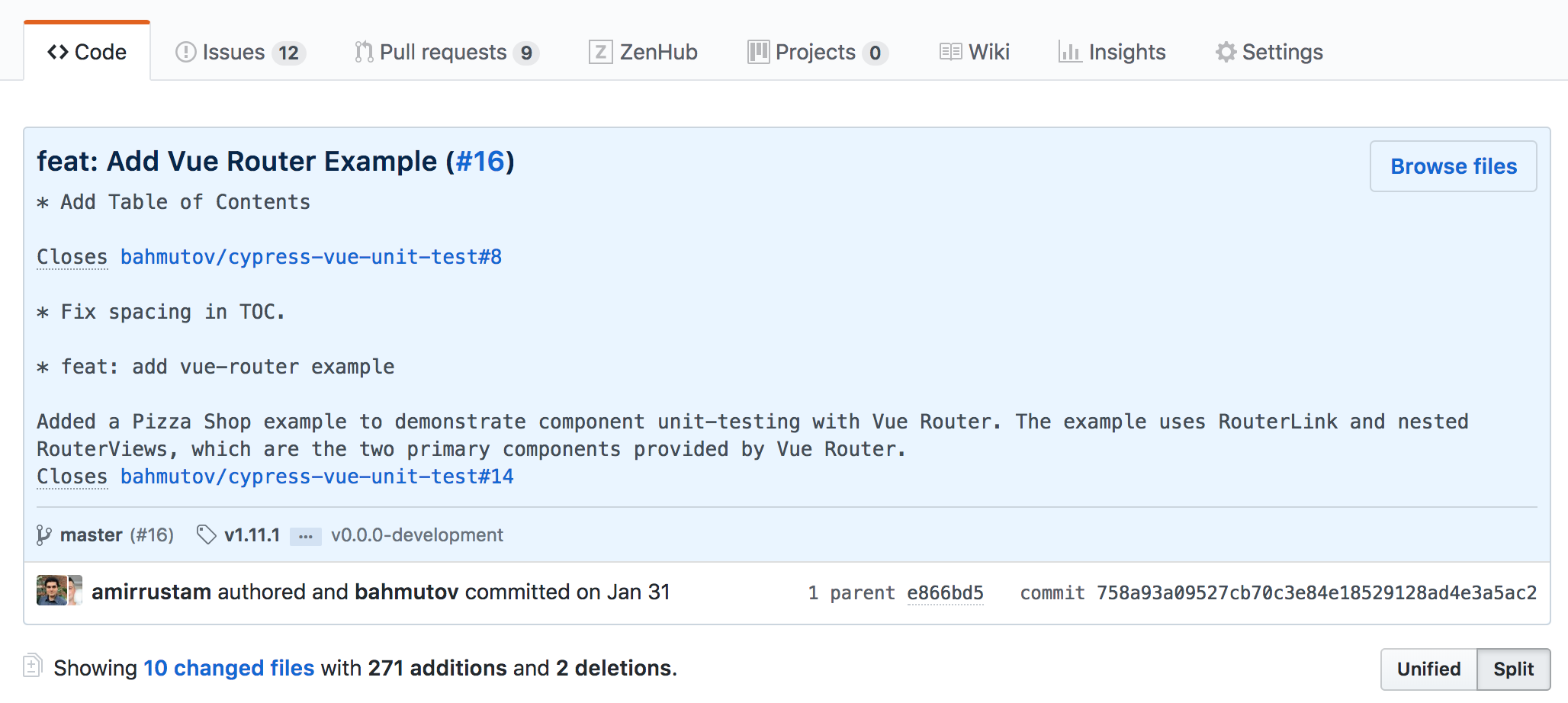
Task: Switch to Split diff view
Action: coord(1514,669)
